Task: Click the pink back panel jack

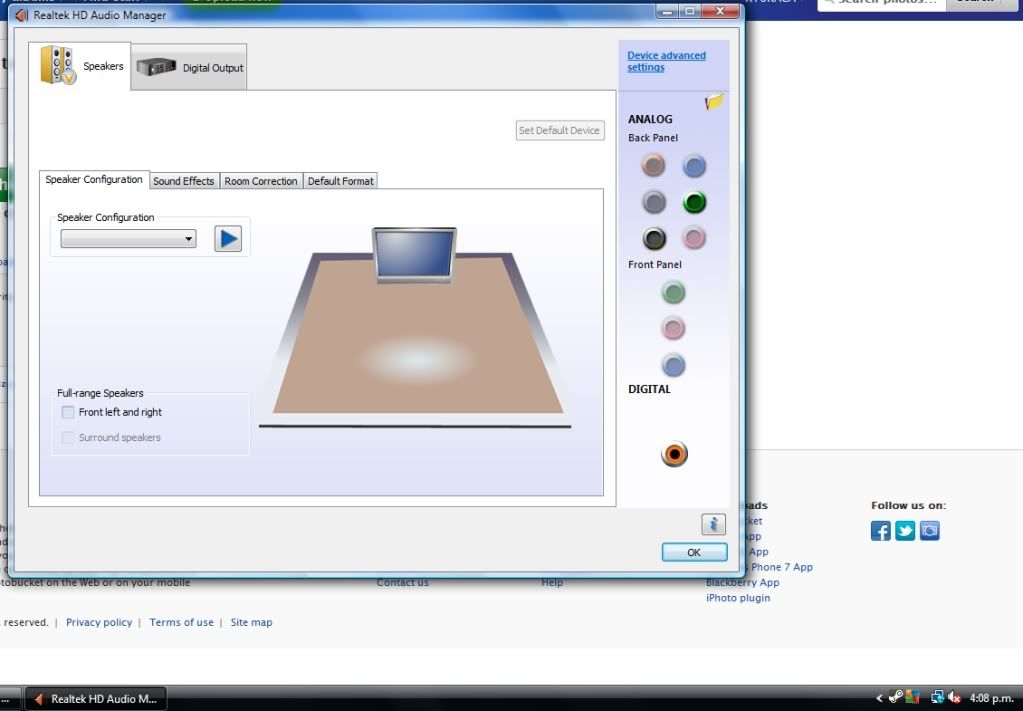Action: 694,238
